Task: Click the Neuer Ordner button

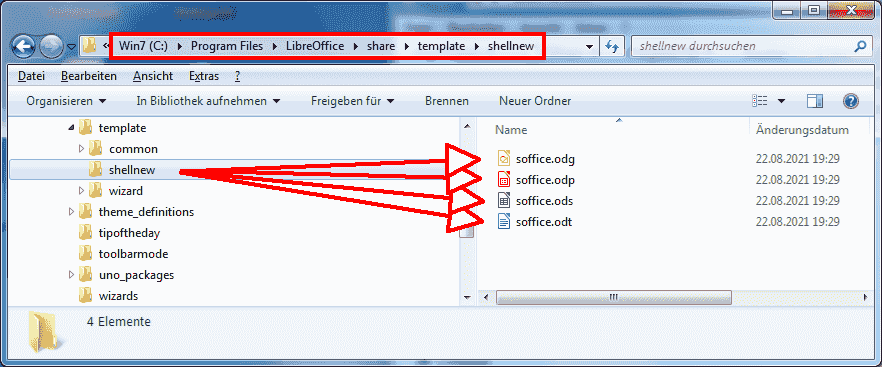Action: point(535,101)
